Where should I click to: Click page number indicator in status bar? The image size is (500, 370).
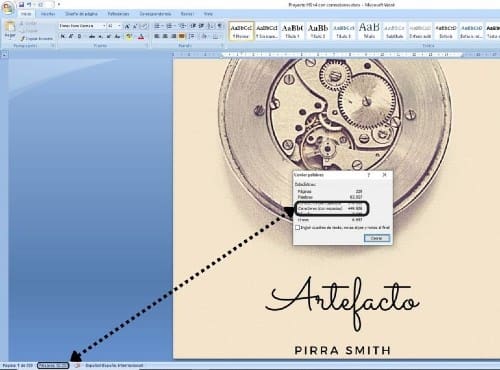18,366
